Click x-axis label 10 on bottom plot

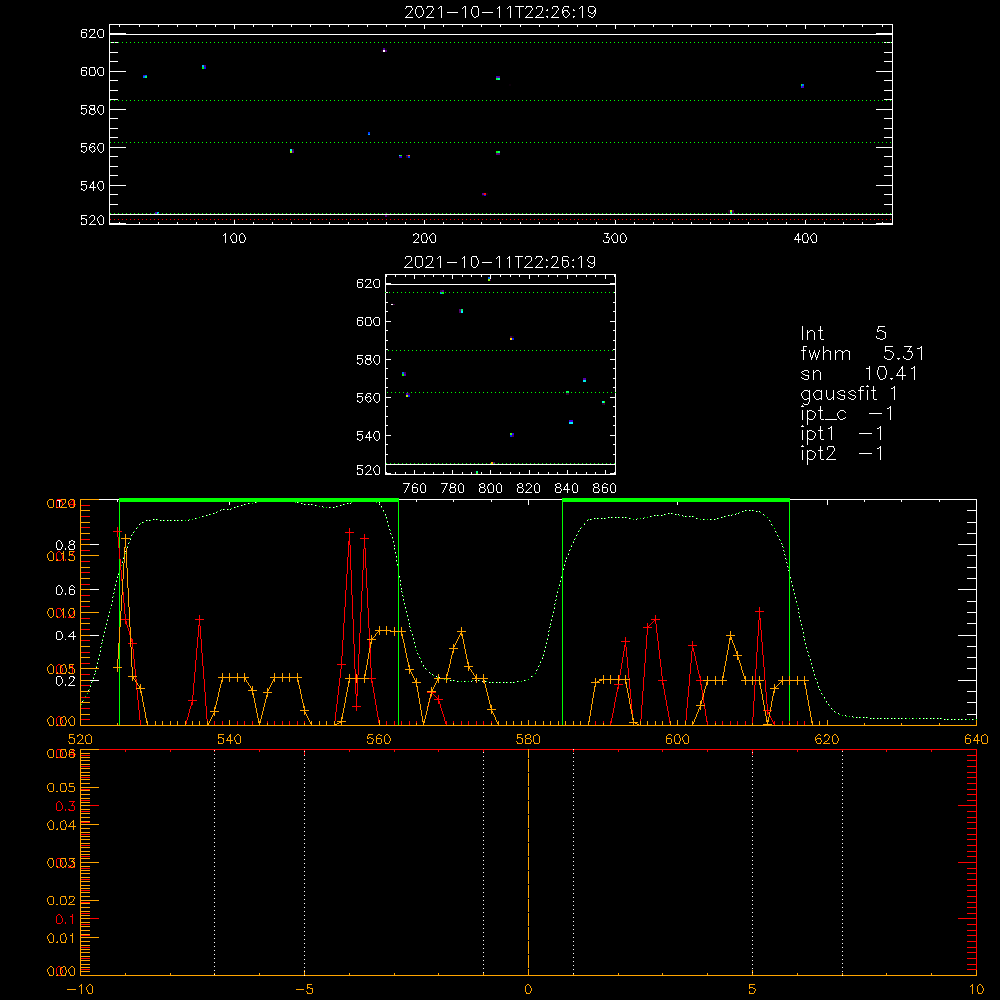click(x=976, y=990)
